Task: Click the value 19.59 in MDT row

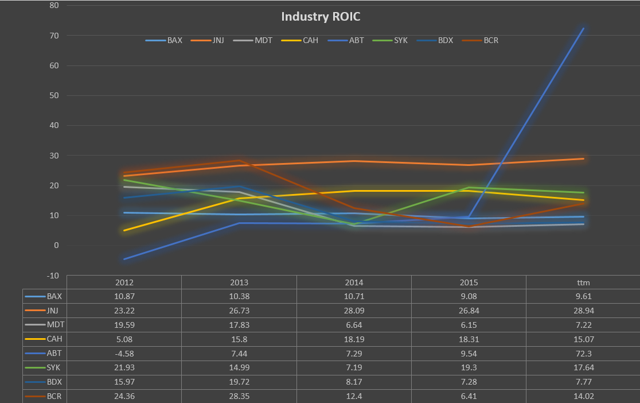Action: 124,325
